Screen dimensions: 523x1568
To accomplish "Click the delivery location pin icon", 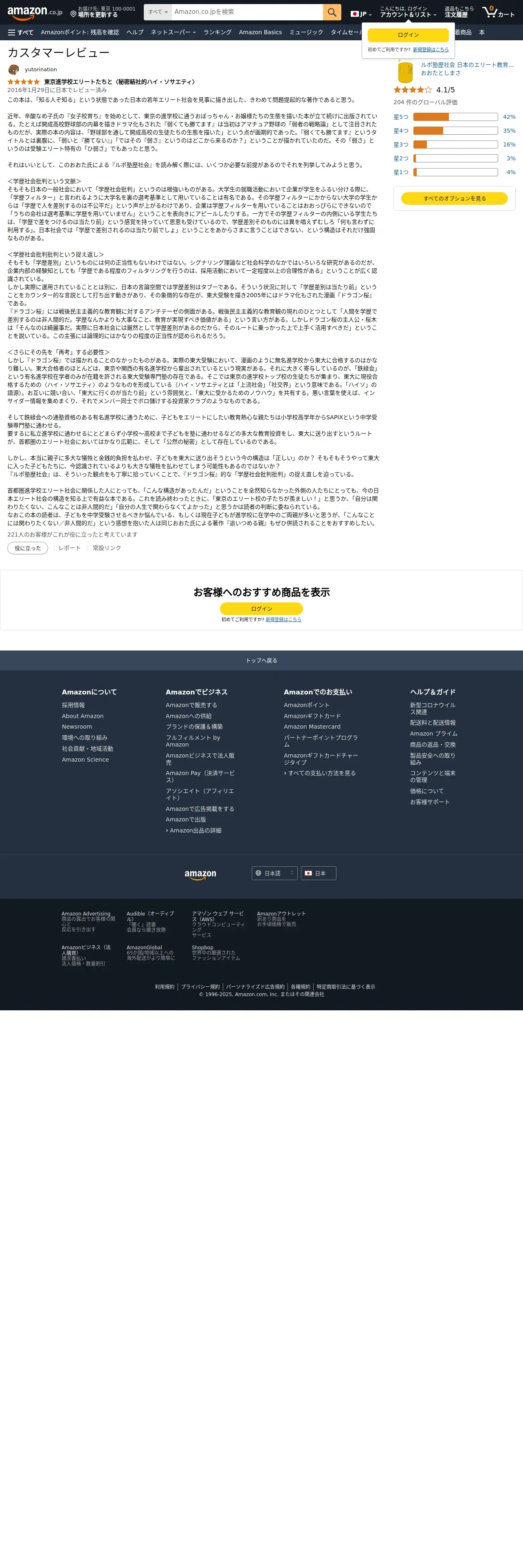I will click(x=73, y=14).
